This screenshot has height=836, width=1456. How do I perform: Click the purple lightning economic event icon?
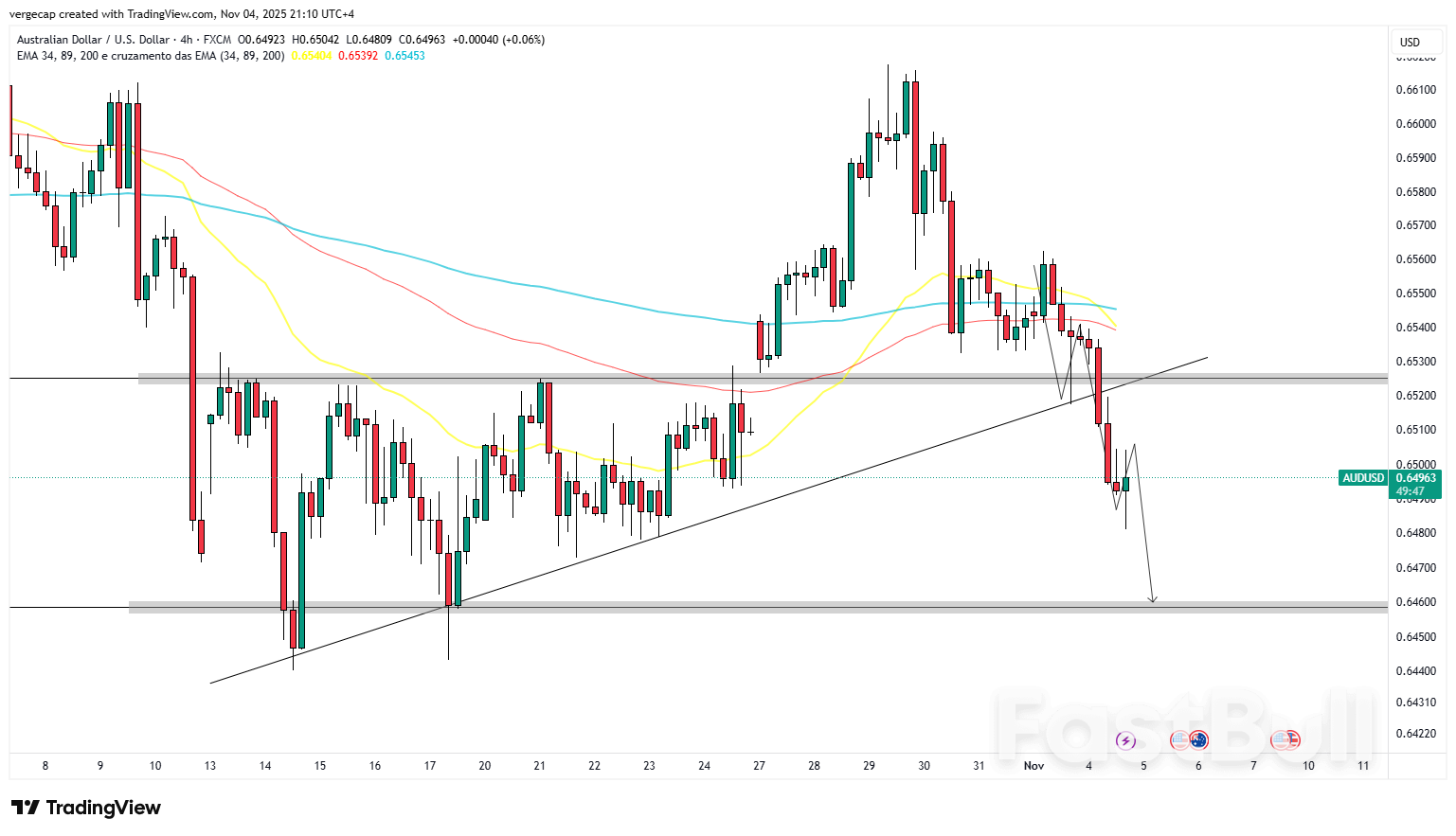(x=1125, y=740)
